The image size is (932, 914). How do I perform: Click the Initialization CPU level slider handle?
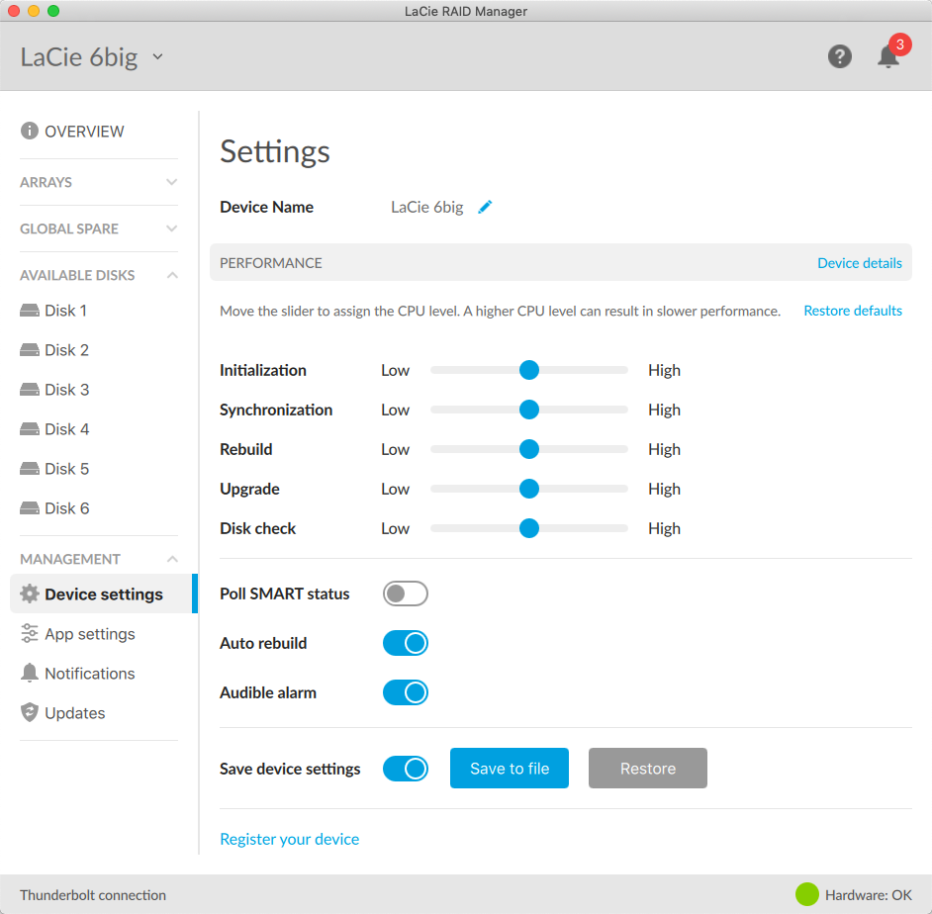[529, 370]
